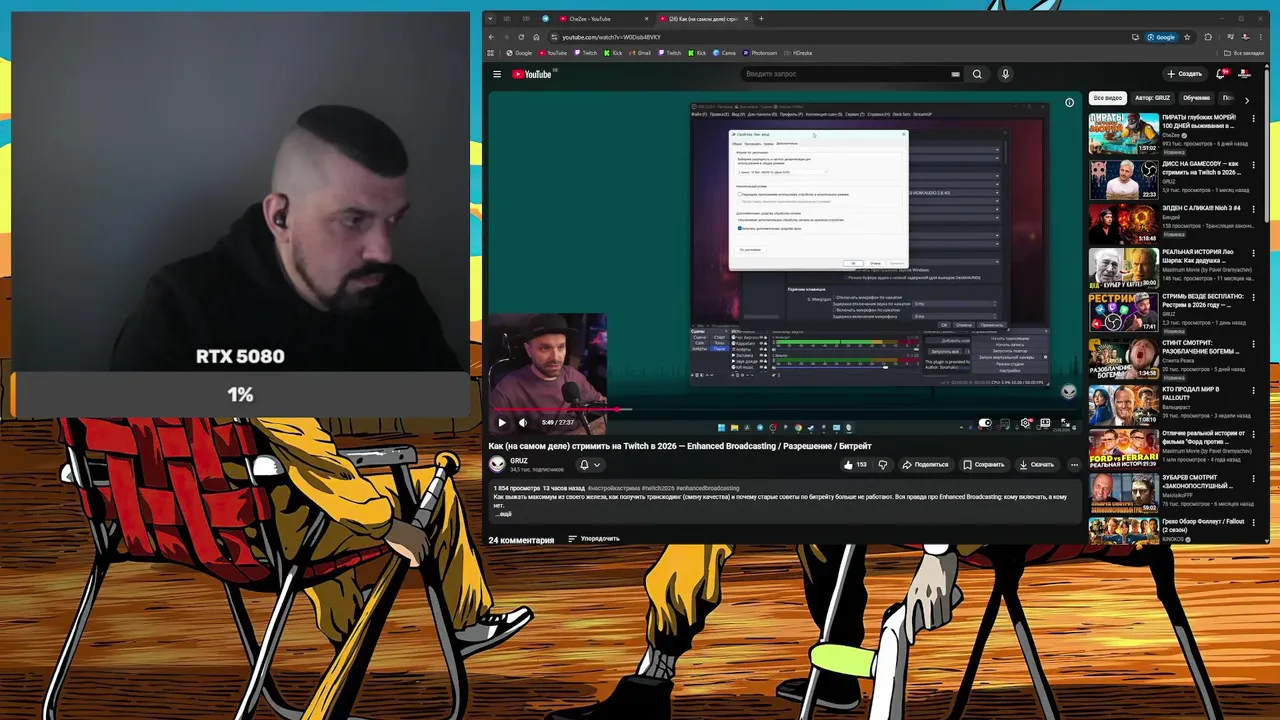Reload the page with browser refresh icon
This screenshot has width=1280, height=720.
[x=520, y=37]
